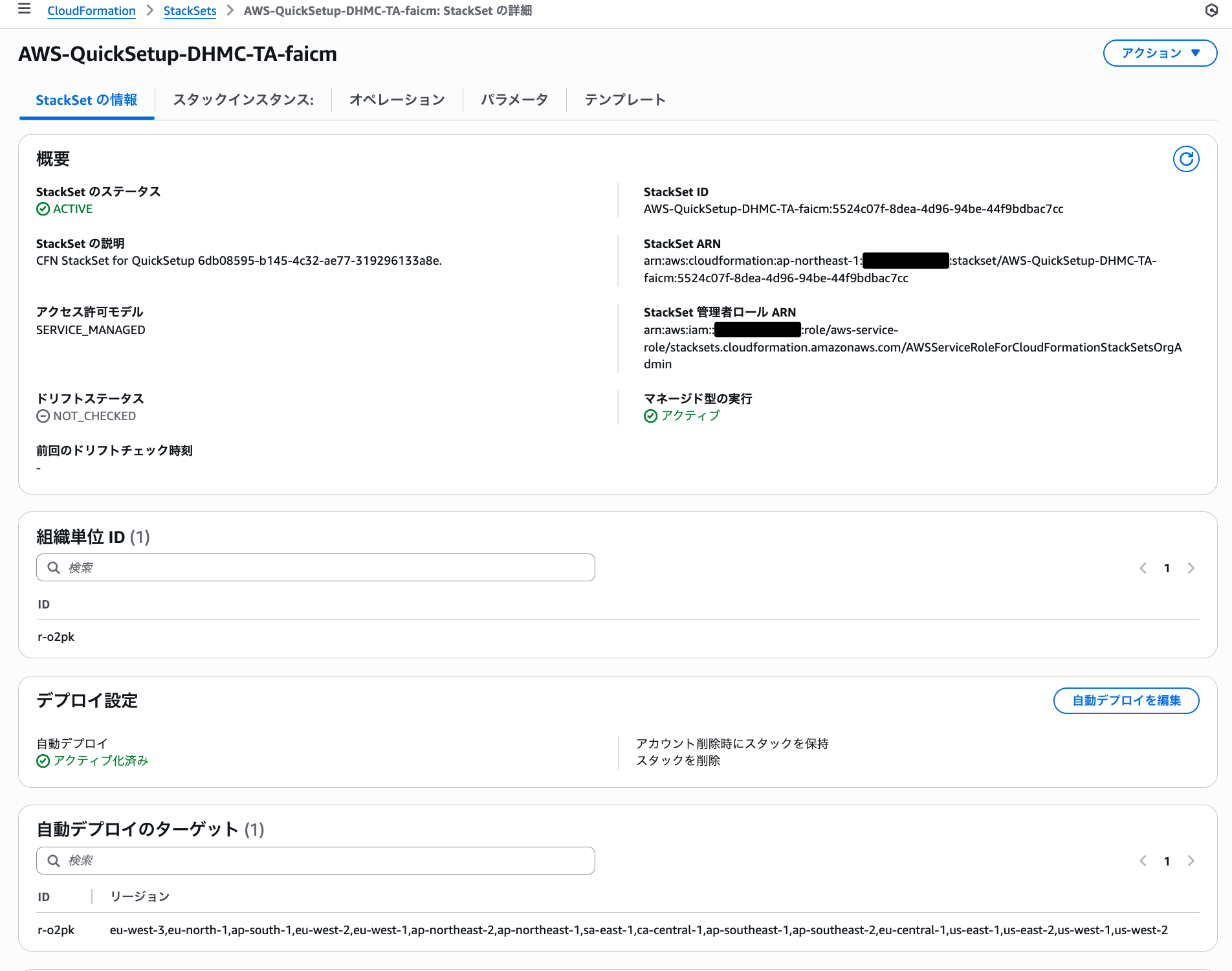This screenshot has height=971, width=1232.
Task: Click the NOT_CHECKED drift status icon
Action: (43, 416)
